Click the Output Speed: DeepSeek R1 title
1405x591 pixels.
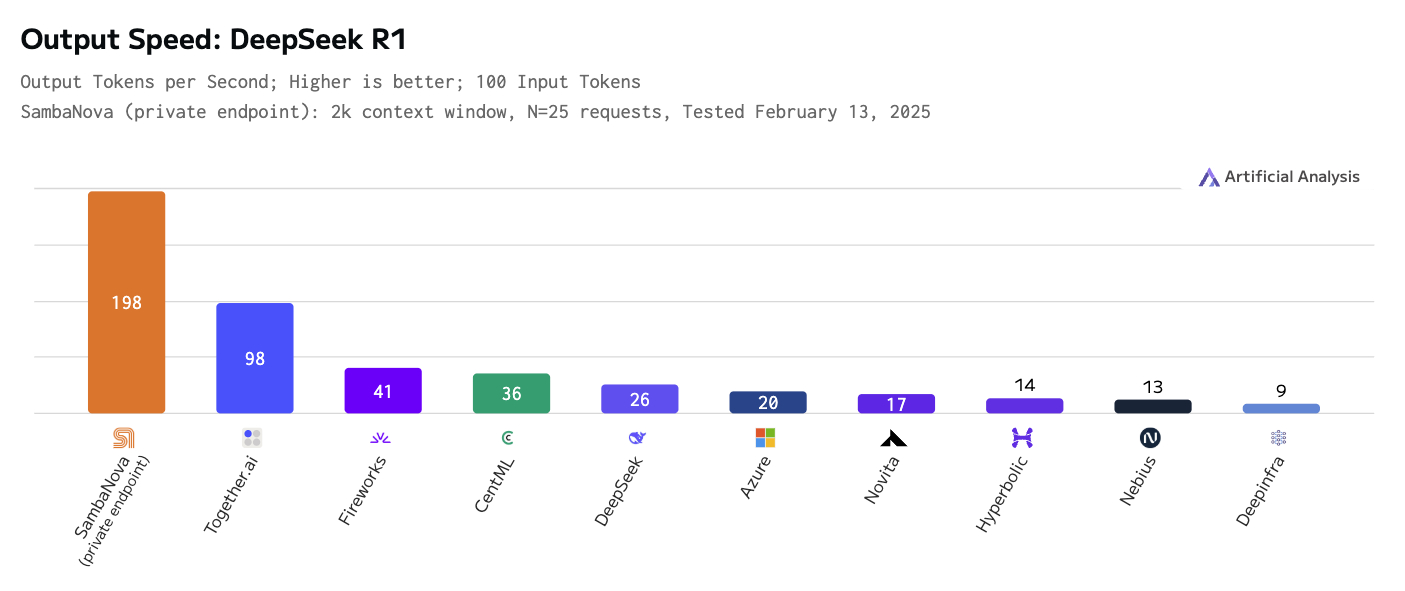(213, 40)
